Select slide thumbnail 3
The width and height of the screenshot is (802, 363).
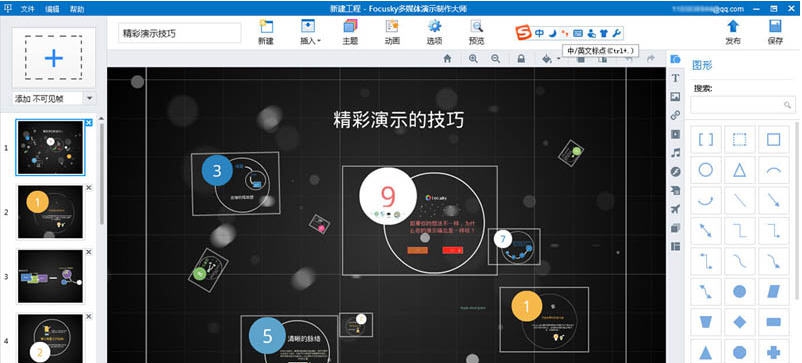[x=50, y=276]
